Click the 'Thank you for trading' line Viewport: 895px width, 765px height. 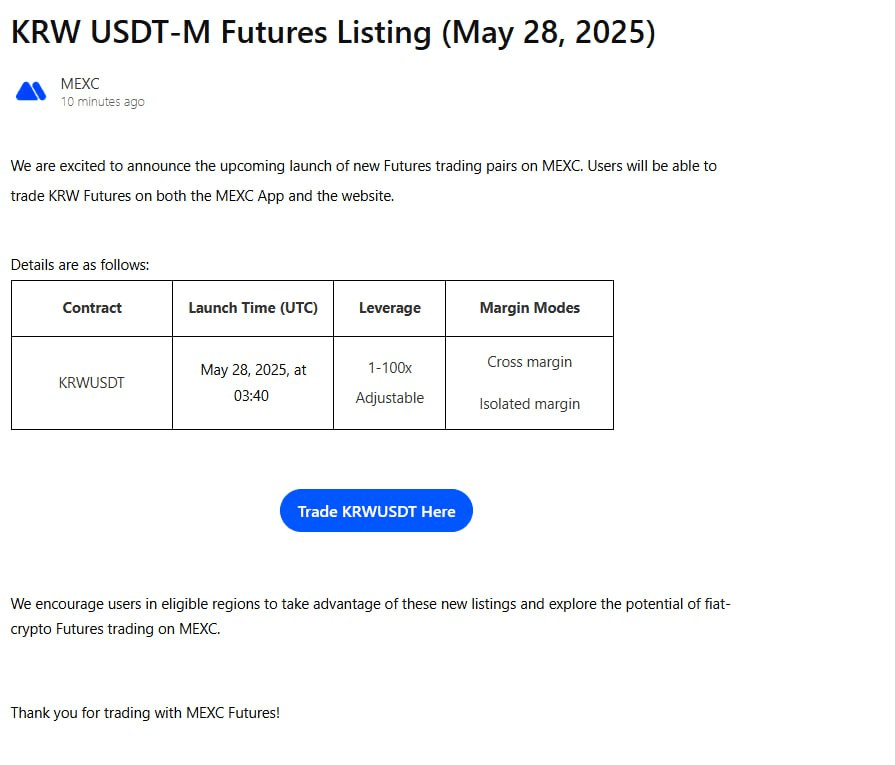coord(145,713)
